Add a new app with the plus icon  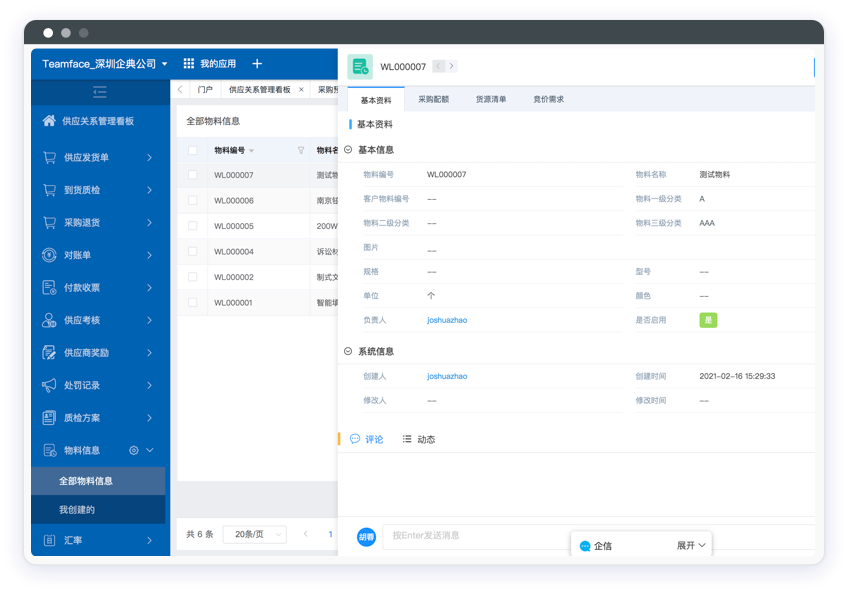[257, 64]
